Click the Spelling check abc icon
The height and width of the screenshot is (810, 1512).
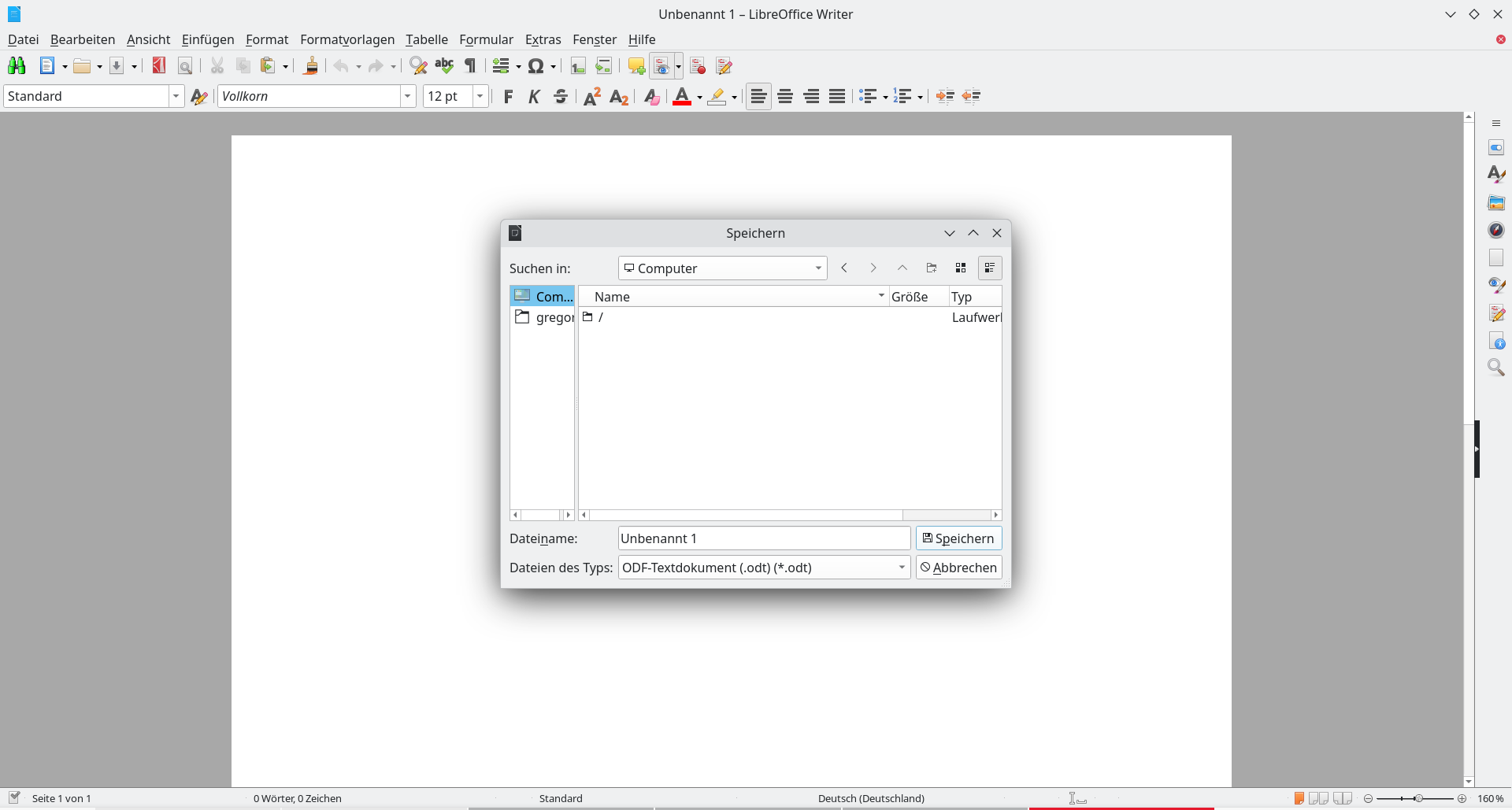point(445,66)
